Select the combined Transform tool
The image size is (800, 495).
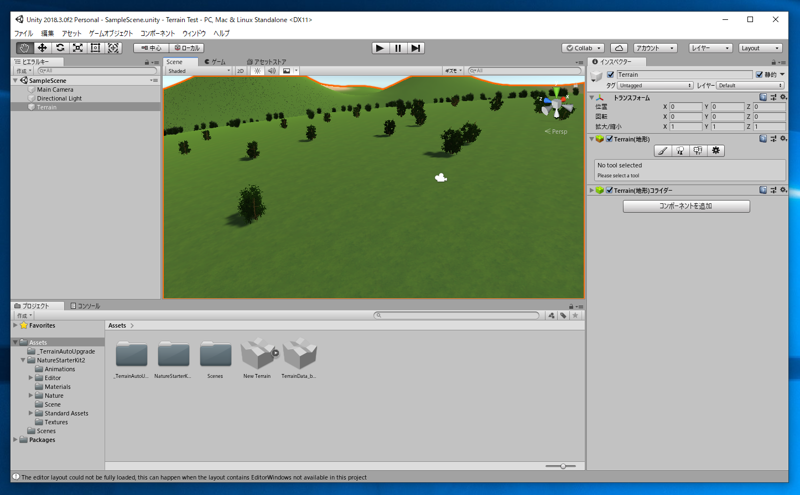coord(113,48)
